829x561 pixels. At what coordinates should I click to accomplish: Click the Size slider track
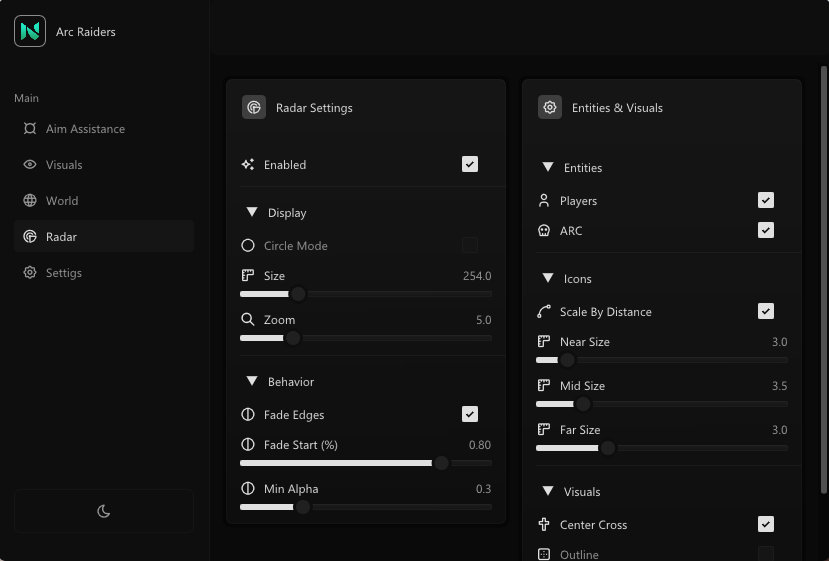pyautogui.click(x=366, y=294)
